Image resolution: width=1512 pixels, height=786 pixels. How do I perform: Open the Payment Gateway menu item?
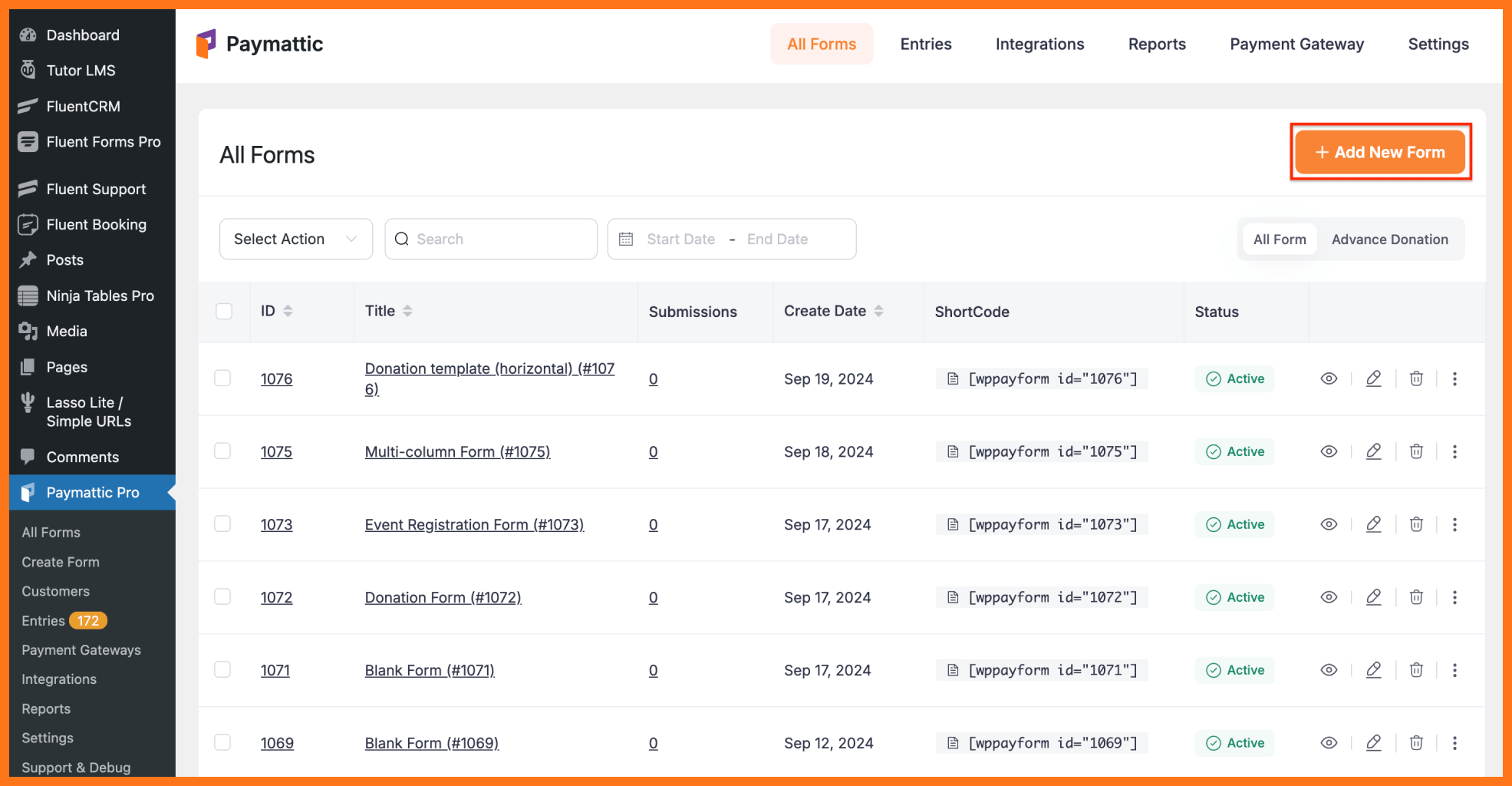click(1296, 44)
